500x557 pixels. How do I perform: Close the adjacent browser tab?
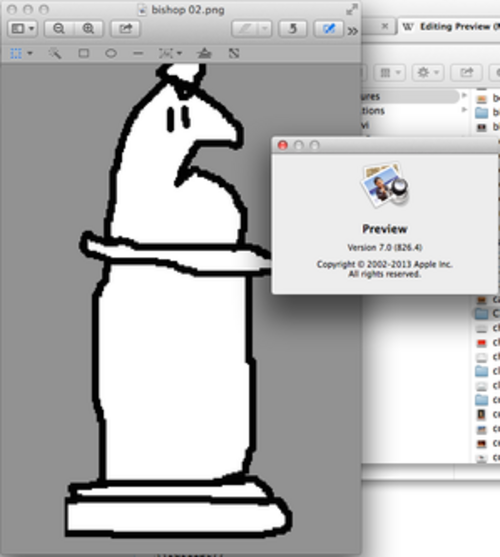385,26
